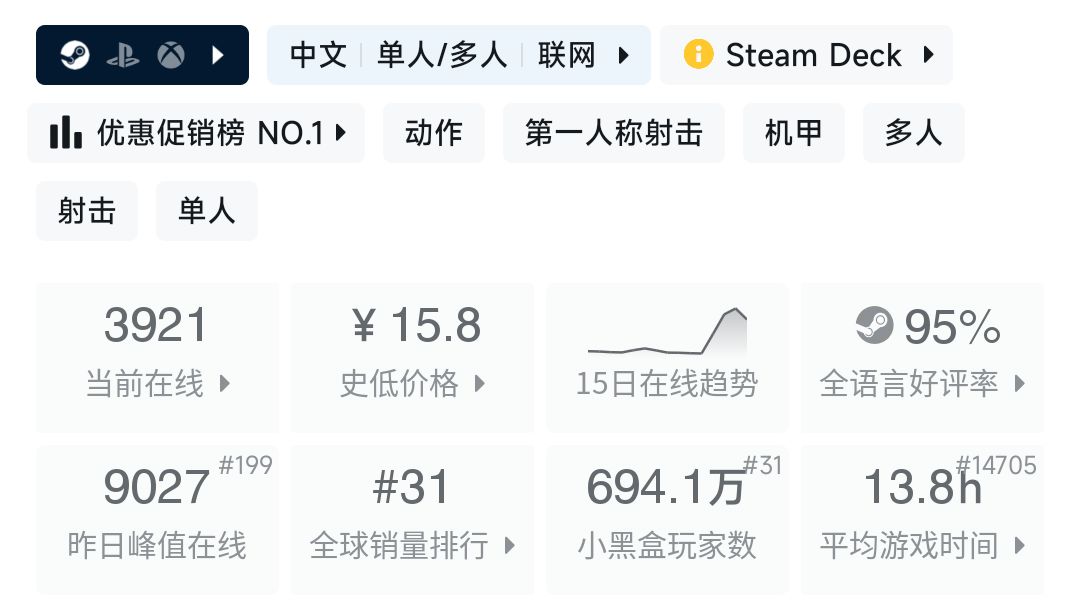Select the 射击 tag

(x=87, y=211)
